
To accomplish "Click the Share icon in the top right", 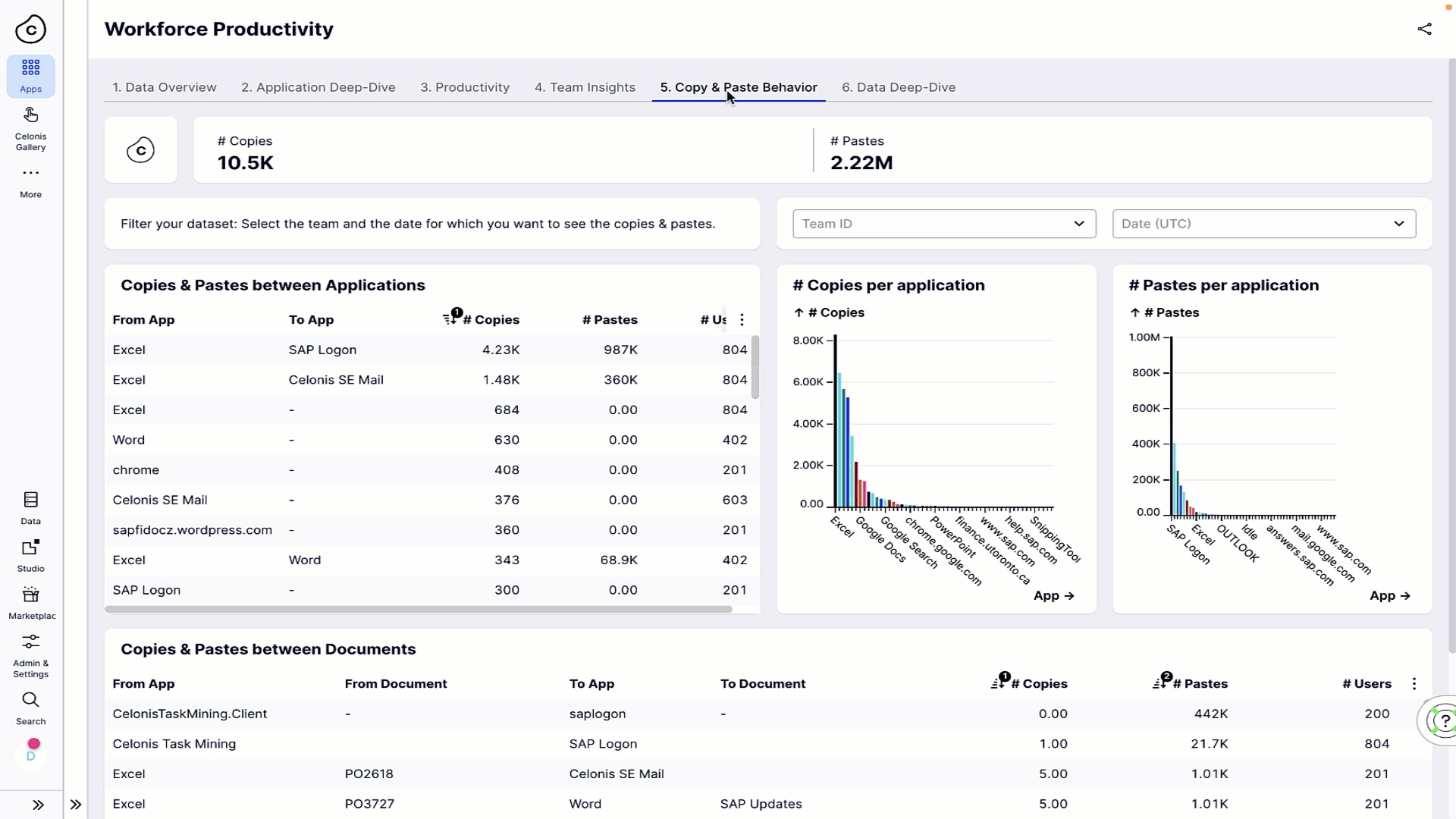I will click(1425, 29).
